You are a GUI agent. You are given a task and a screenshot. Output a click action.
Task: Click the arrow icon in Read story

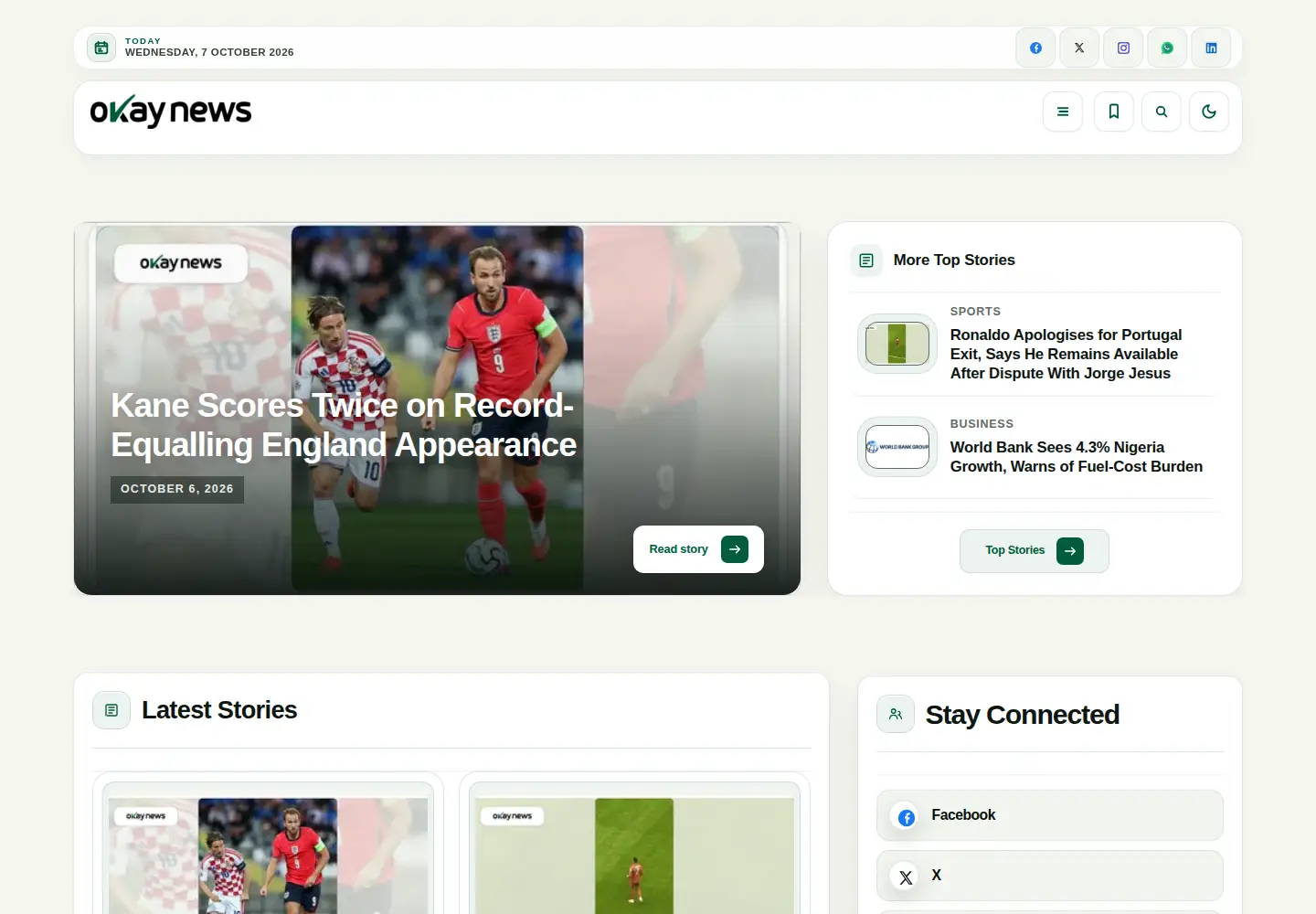[735, 549]
